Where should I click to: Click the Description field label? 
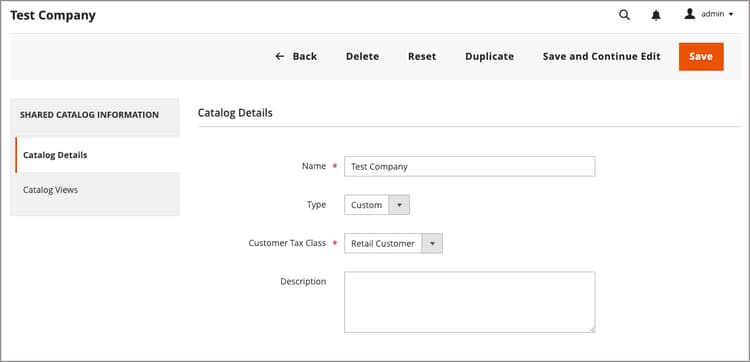point(303,282)
